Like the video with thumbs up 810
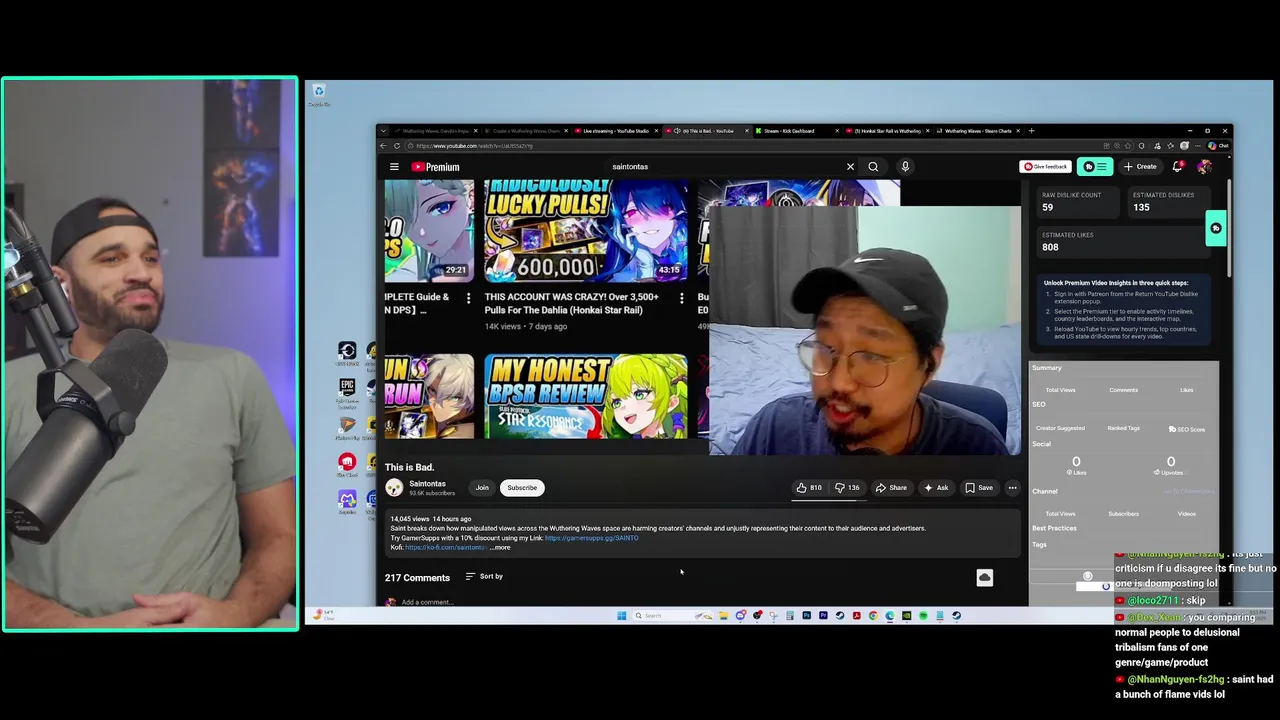 pos(809,488)
